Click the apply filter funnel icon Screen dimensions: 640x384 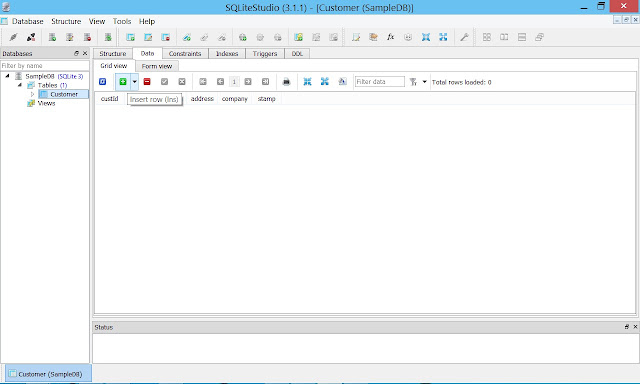tap(413, 82)
